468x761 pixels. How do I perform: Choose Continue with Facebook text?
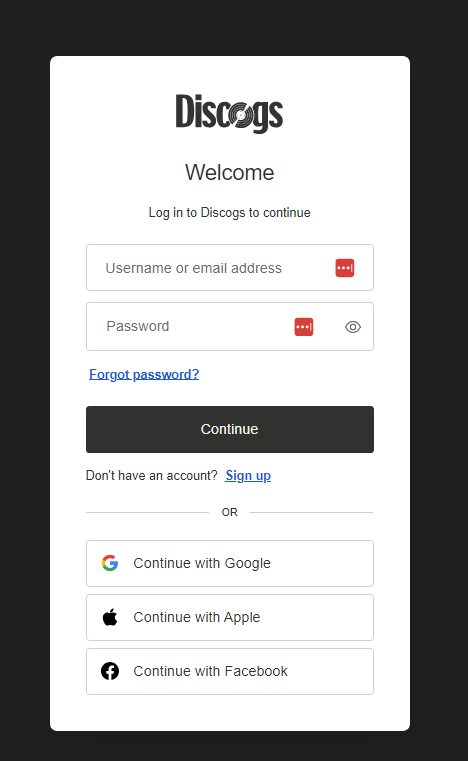click(x=210, y=671)
